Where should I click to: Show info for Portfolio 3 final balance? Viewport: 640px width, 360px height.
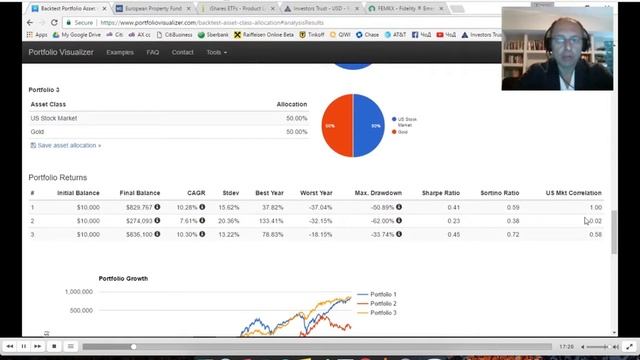point(157,234)
